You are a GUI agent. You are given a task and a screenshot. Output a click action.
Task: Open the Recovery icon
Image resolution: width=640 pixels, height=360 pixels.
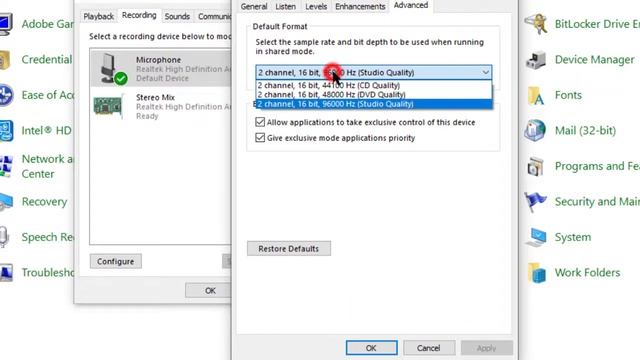click(x=6, y=202)
